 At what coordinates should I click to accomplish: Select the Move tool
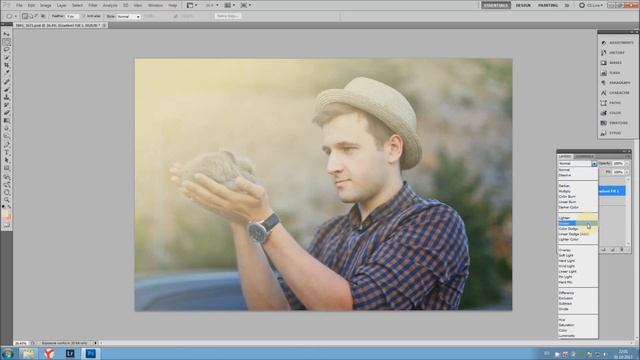(7, 34)
